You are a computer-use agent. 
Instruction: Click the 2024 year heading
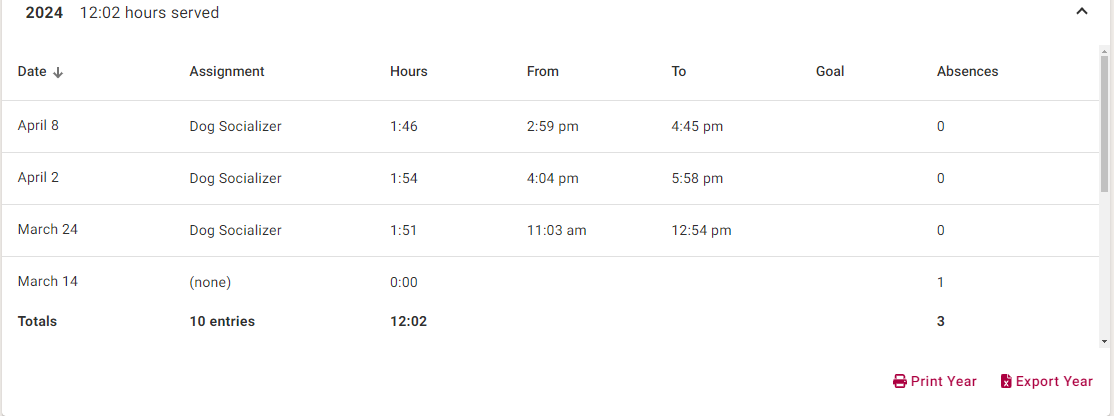click(x=44, y=13)
